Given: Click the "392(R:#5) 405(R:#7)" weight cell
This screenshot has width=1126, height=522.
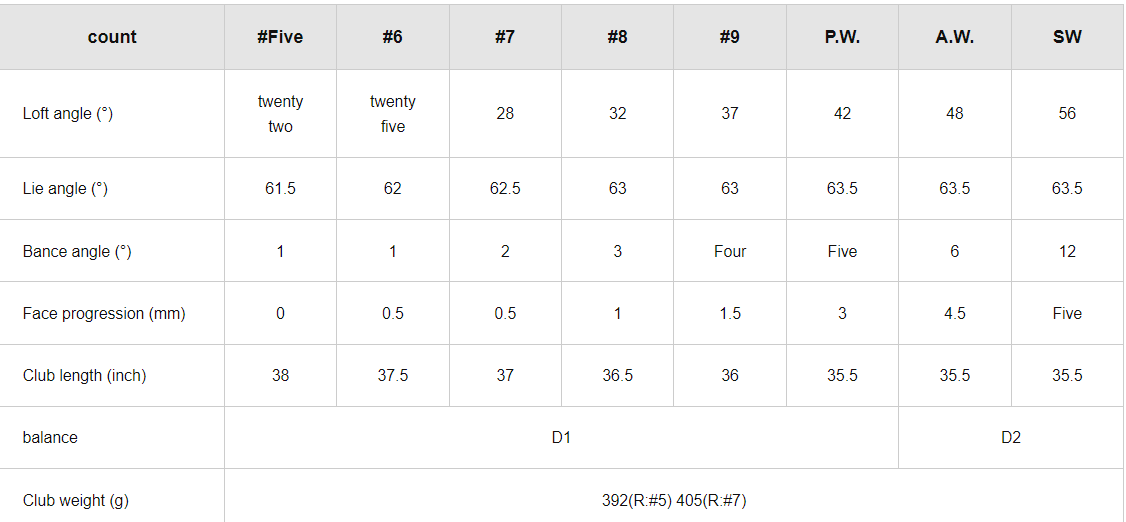Looking at the screenshot, I should click(674, 500).
